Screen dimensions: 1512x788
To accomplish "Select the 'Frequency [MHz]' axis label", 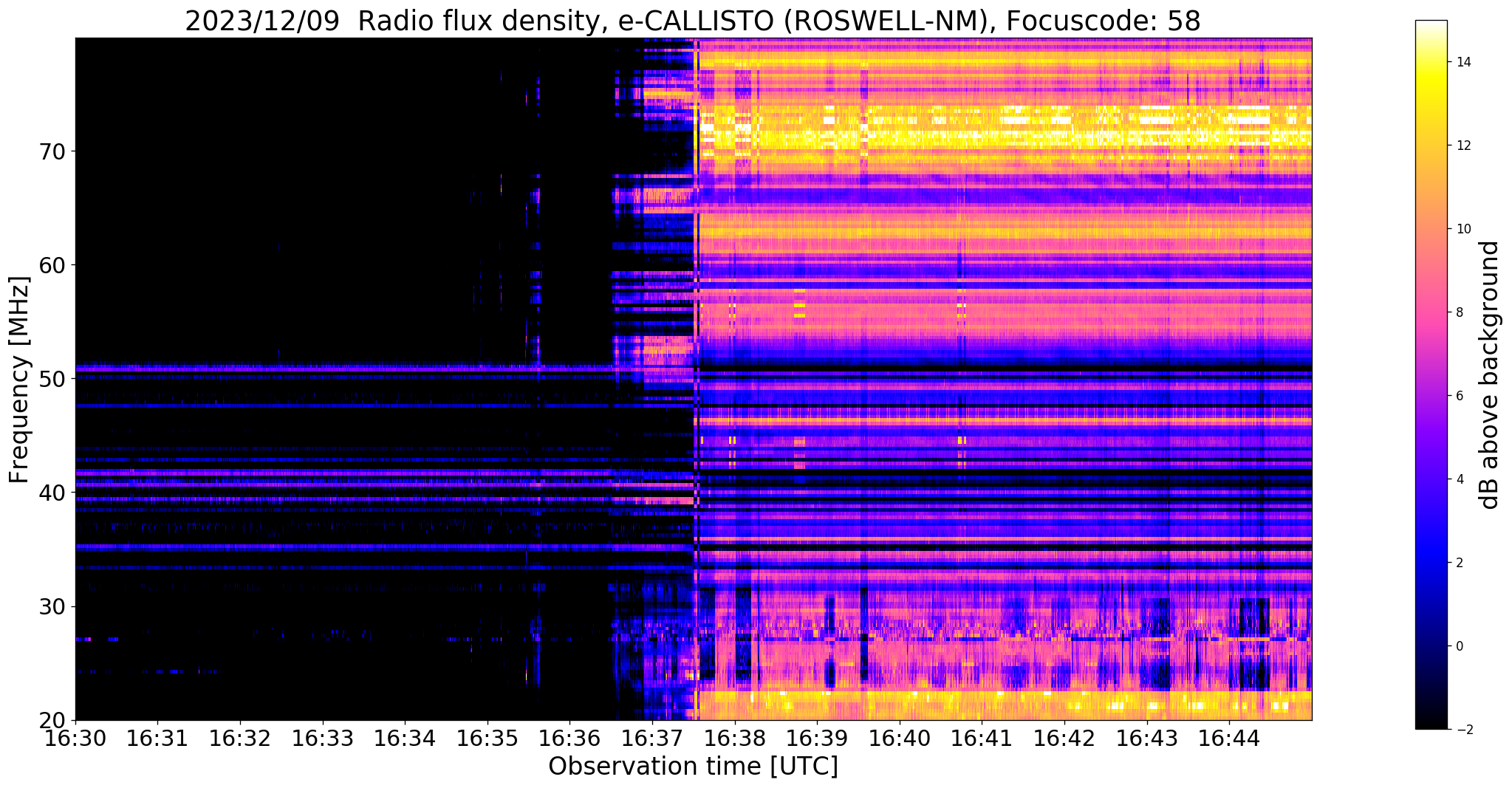I will (19, 380).
